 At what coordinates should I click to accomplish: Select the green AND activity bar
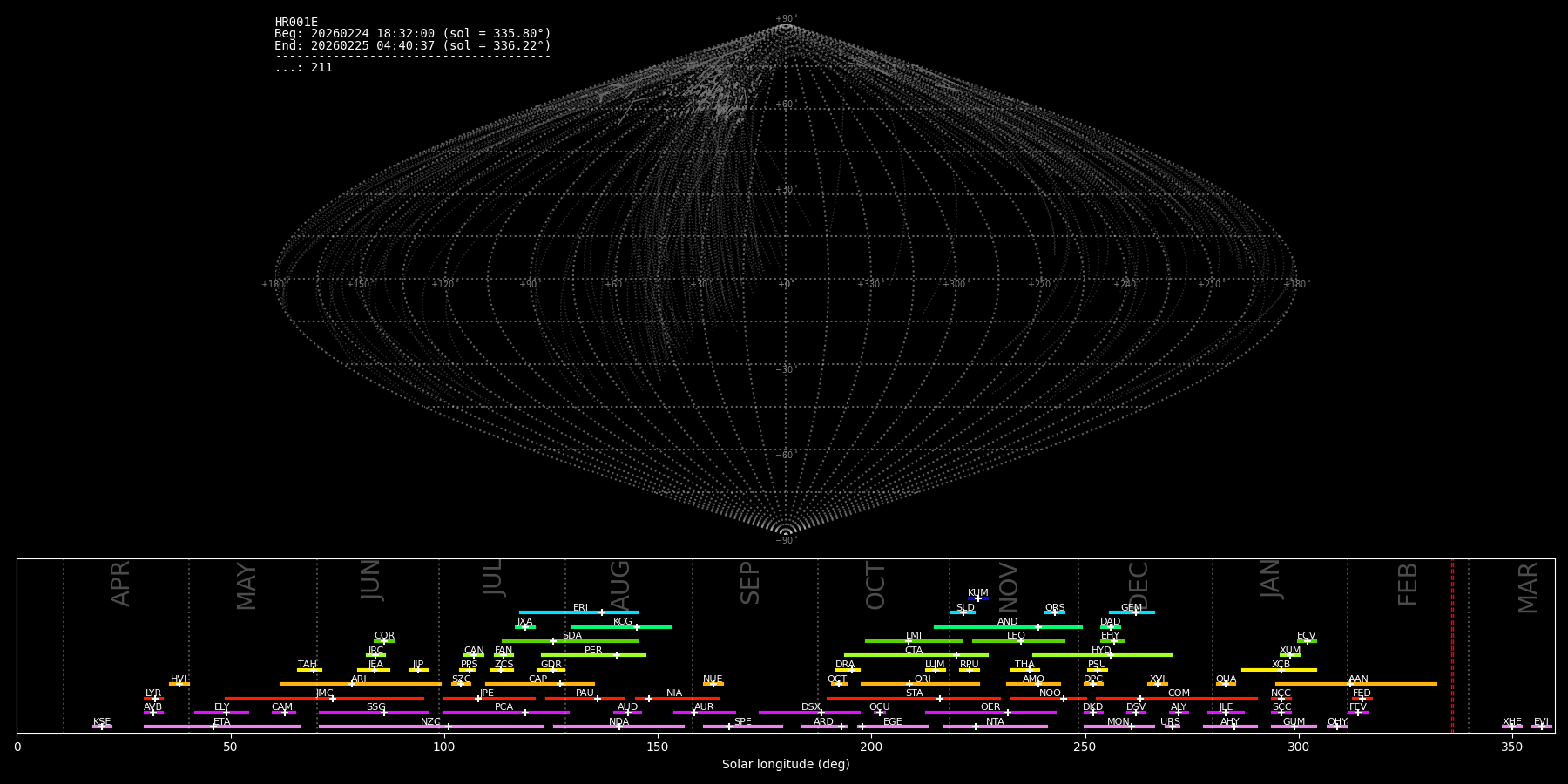[x=1008, y=627]
